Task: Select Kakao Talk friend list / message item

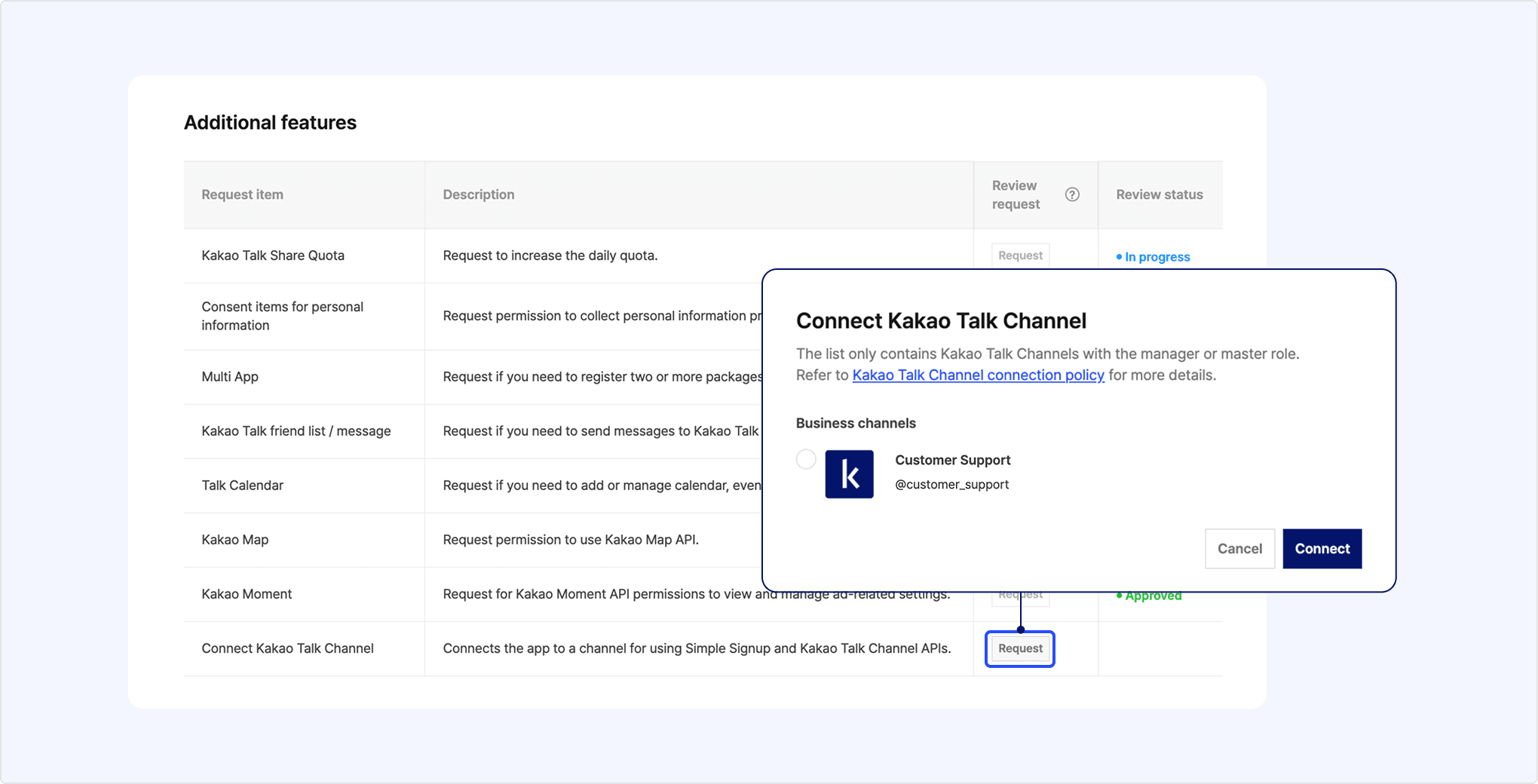Action: pyautogui.click(x=296, y=431)
